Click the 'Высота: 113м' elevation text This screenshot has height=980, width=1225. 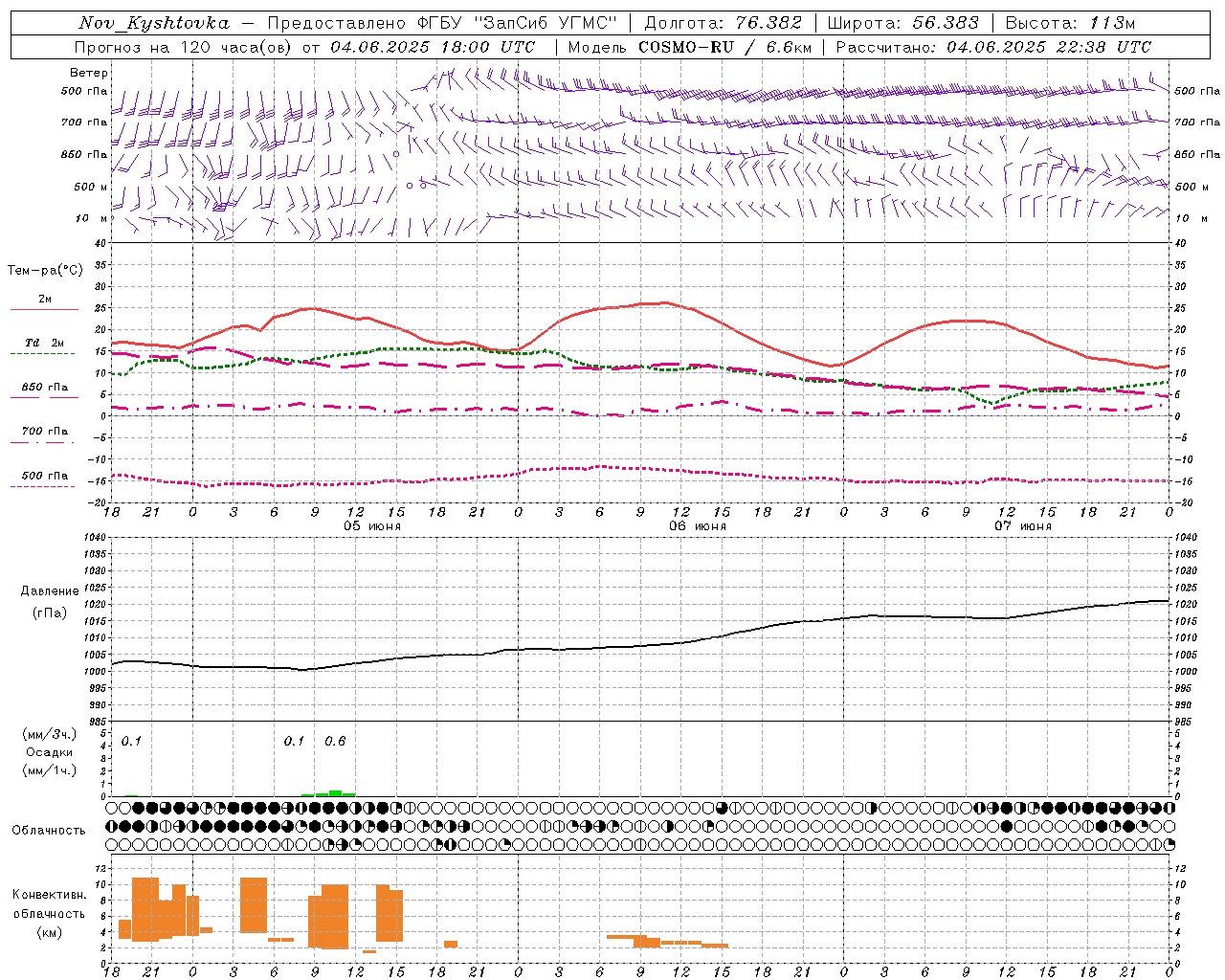pyautogui.click(x=1070, y=23)
